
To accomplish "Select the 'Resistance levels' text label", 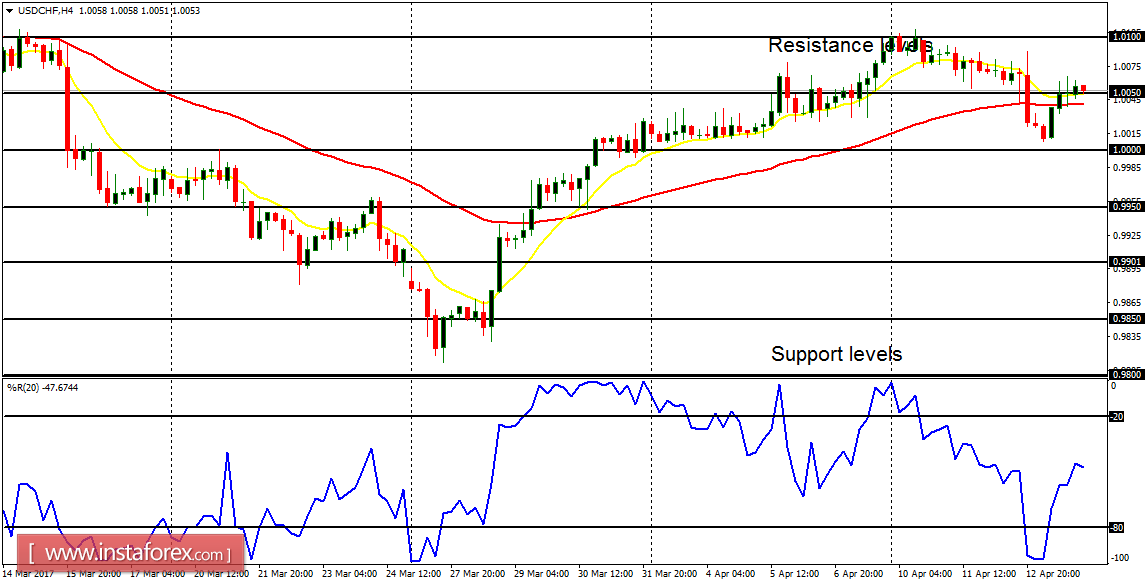I will [851, 45].
